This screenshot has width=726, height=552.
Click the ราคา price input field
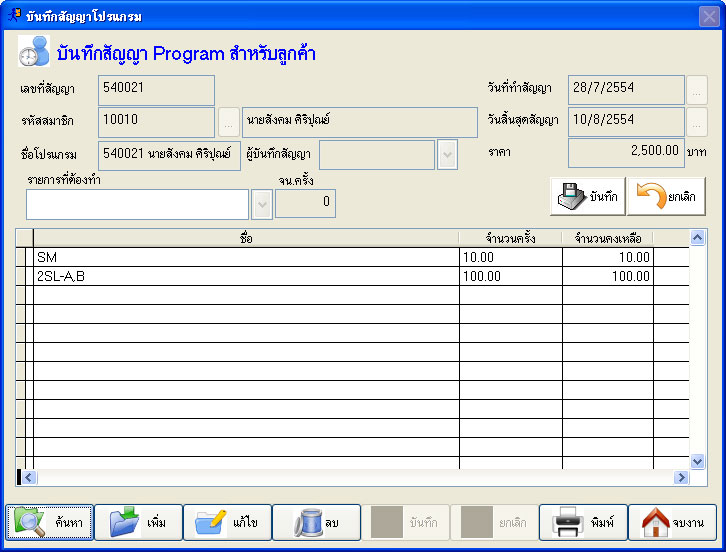pyautogui.click(x=626, y=153)
